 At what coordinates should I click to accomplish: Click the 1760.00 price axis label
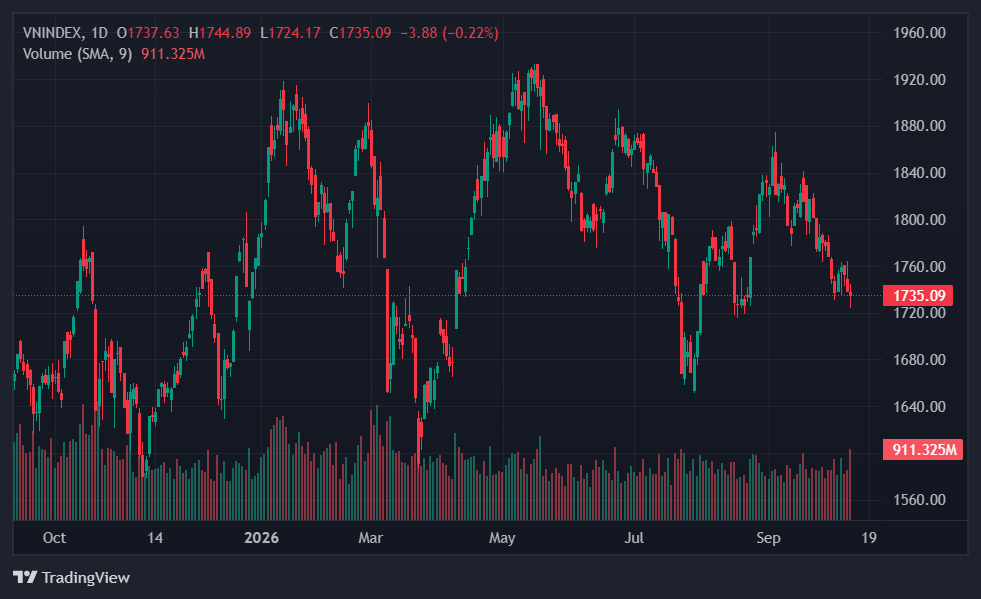click(x=919, y=267)
